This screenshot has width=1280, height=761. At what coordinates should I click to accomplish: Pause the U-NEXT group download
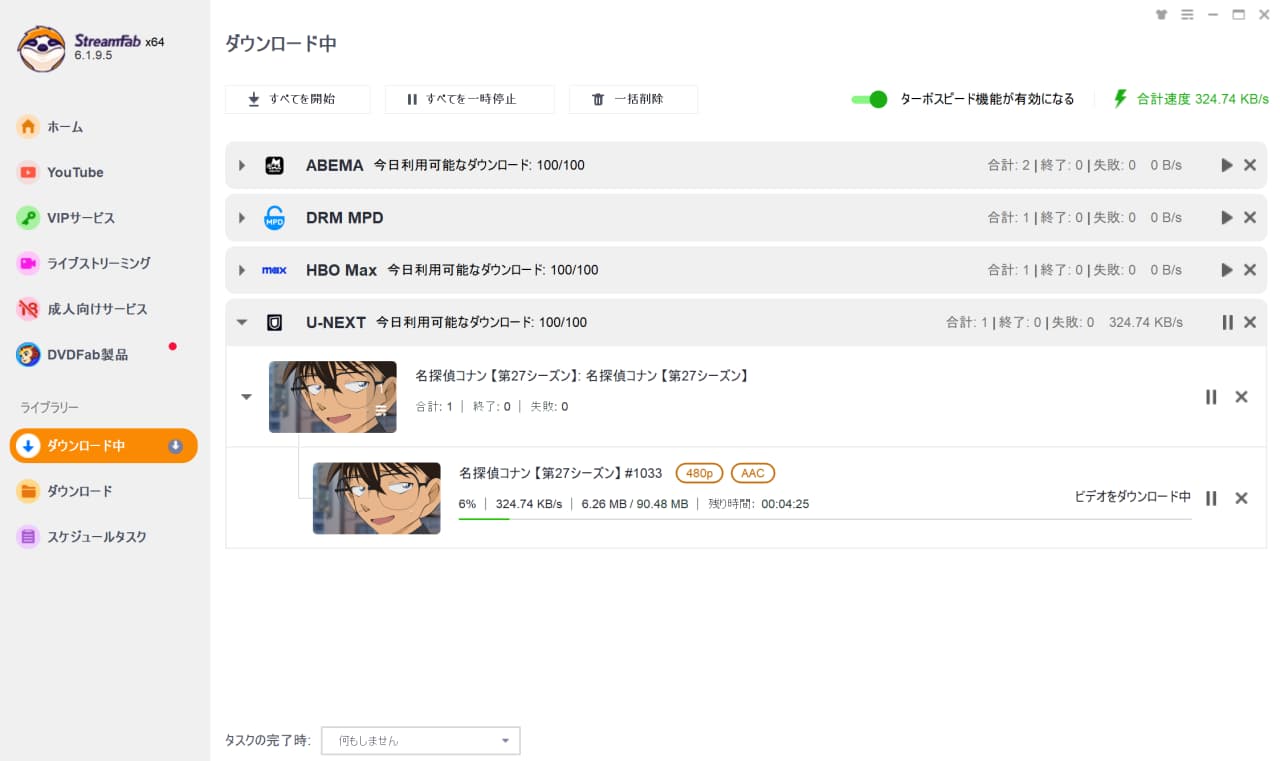coord(1227,322)
